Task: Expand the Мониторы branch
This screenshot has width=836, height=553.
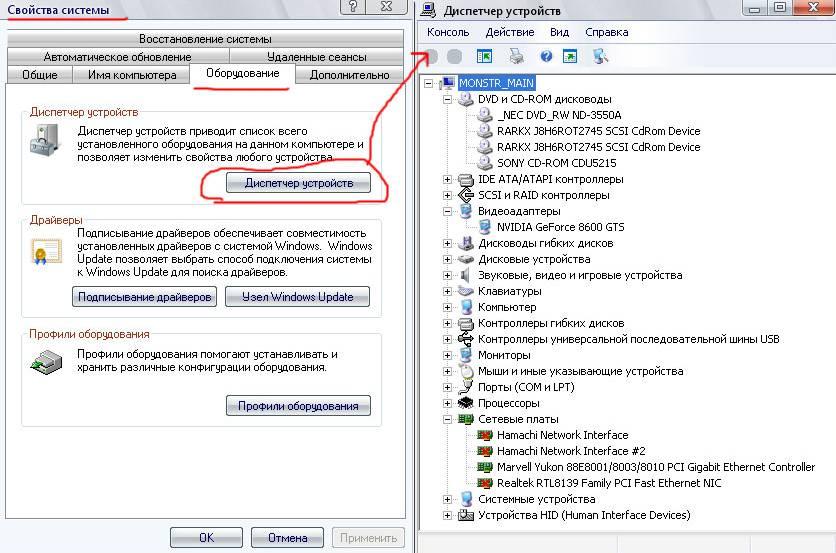Action: tap(447, 355)
